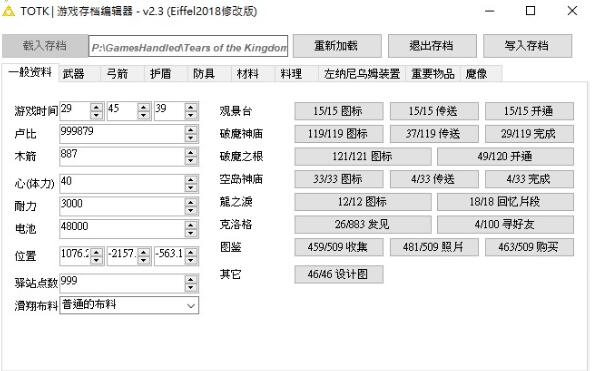Click 18/18 回忆片段 button
The height and width of the screenshot is (371, 592).
coord(506,202)
